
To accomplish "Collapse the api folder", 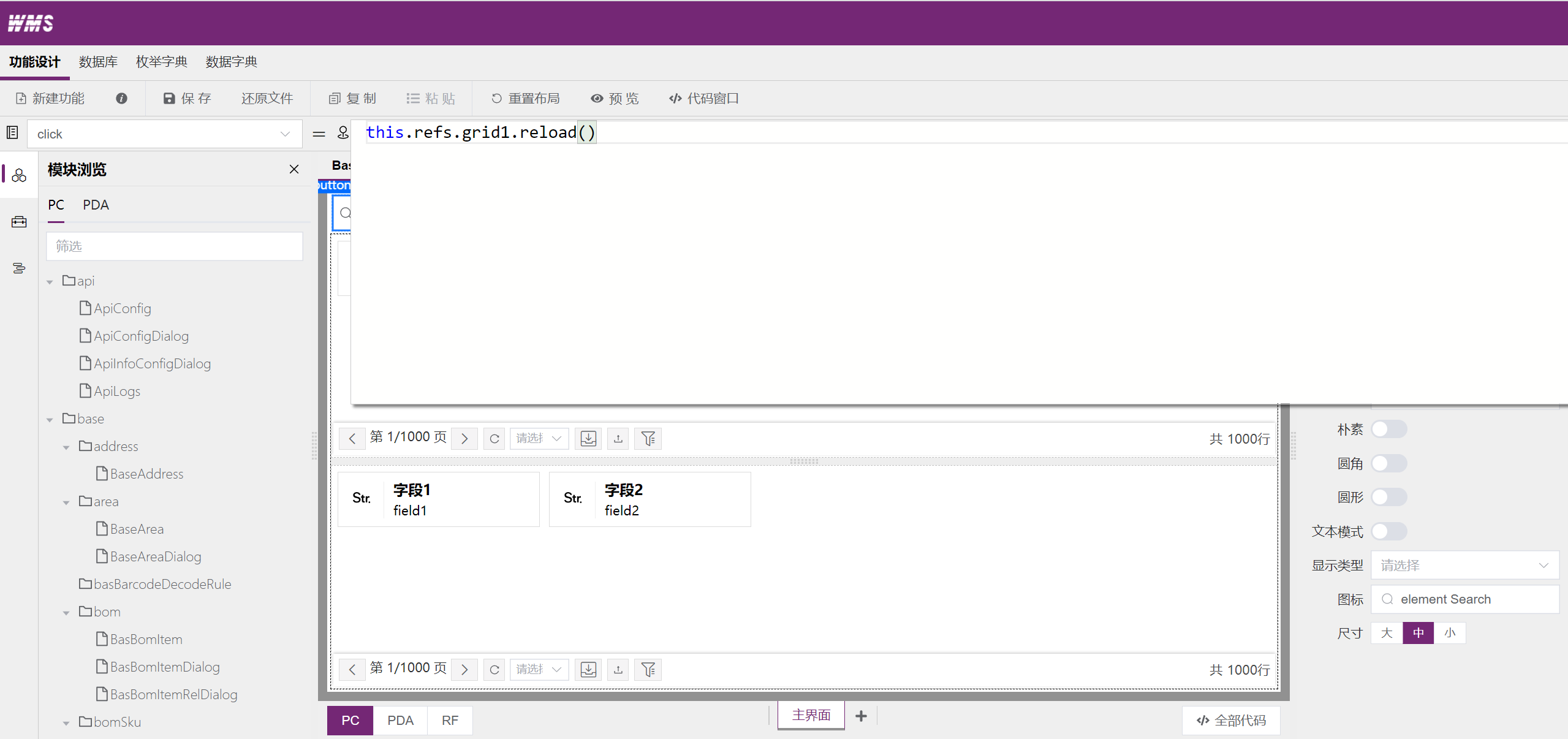I will [x=50, y=282].
